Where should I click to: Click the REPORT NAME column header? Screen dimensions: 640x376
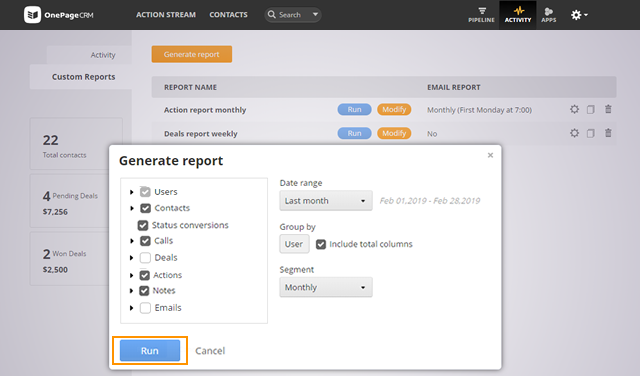click(190, 87)
